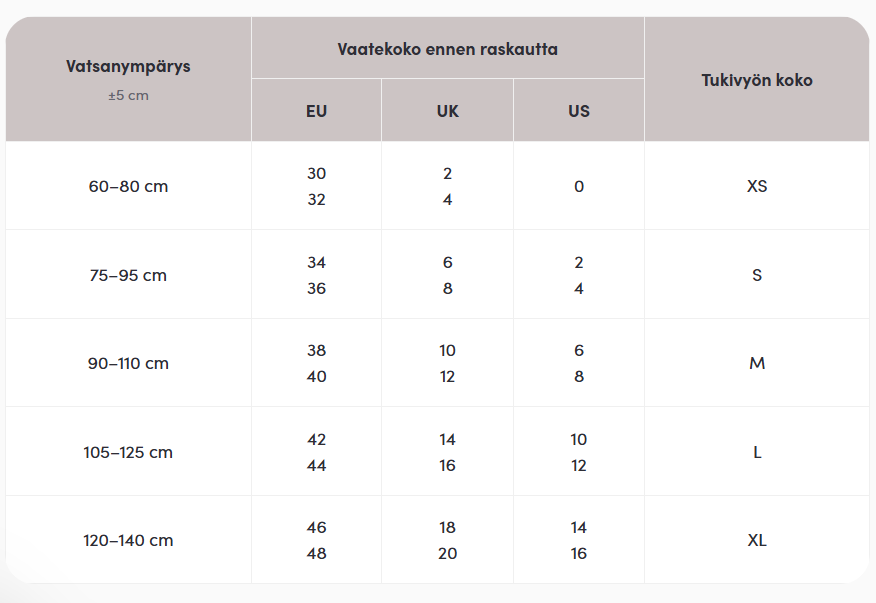Image resolution: width=876 pixels, height=603 pixels.
Task: Select the M belt size cell
Action: coord(757,363)
